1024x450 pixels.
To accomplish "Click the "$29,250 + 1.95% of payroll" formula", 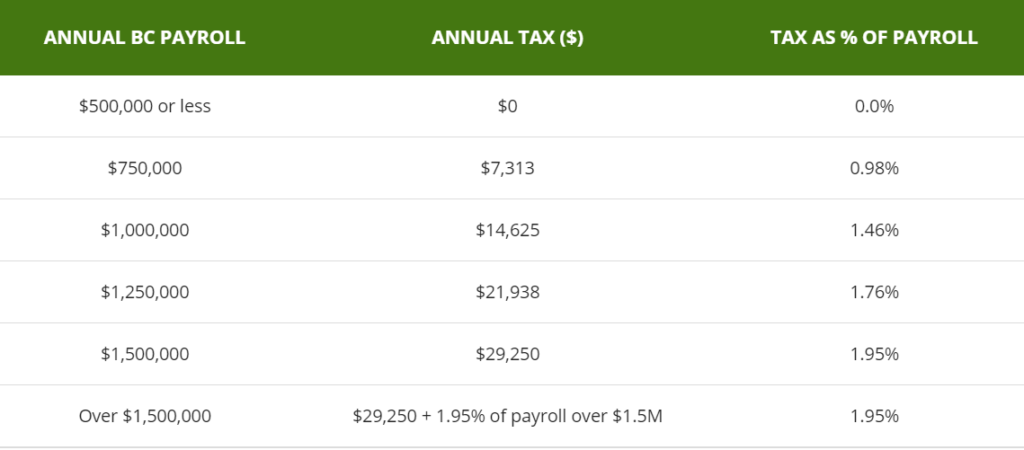I will point(508,416).
